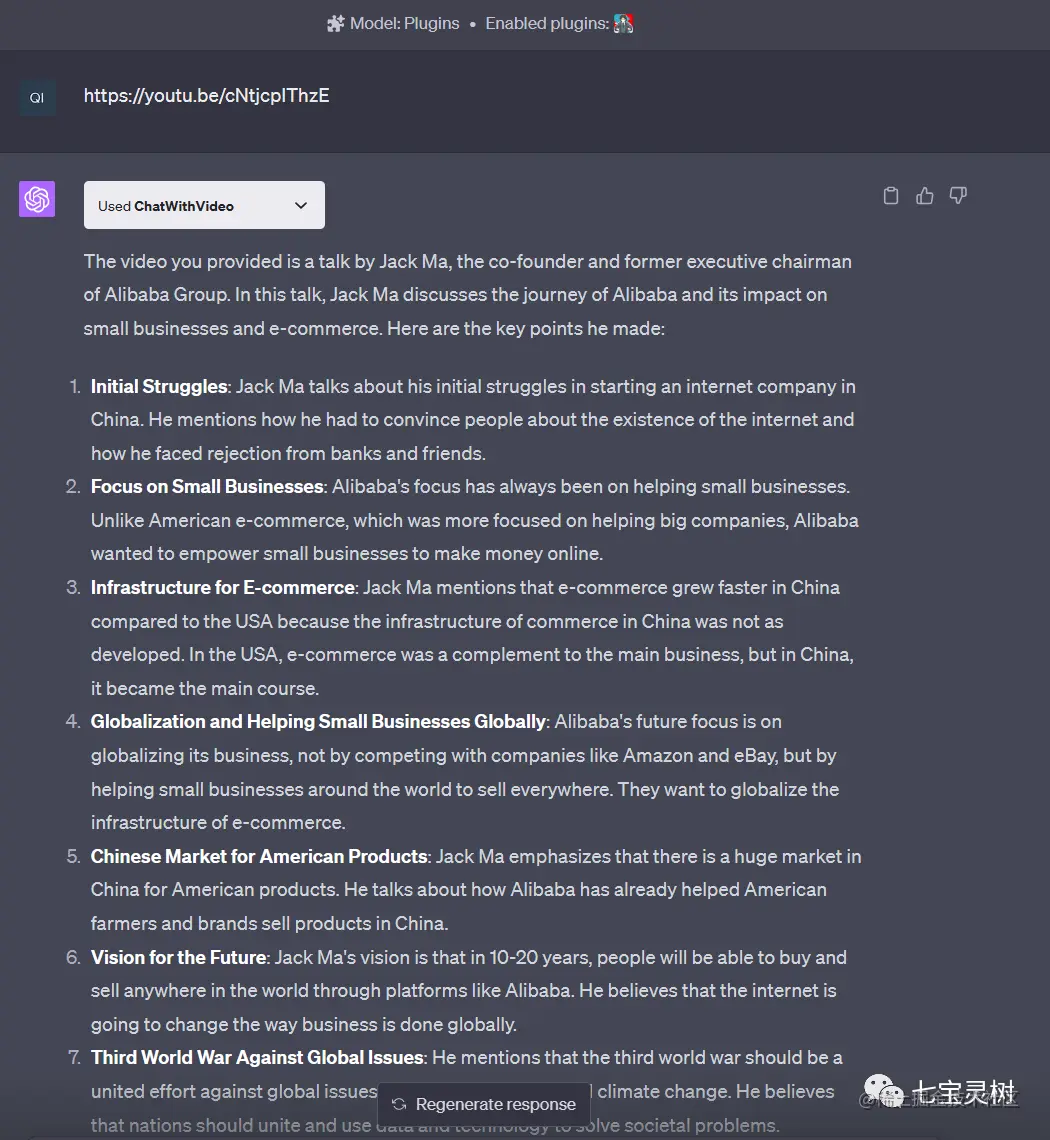Click the text 'farmers and brands sell products in China.'

270,924
